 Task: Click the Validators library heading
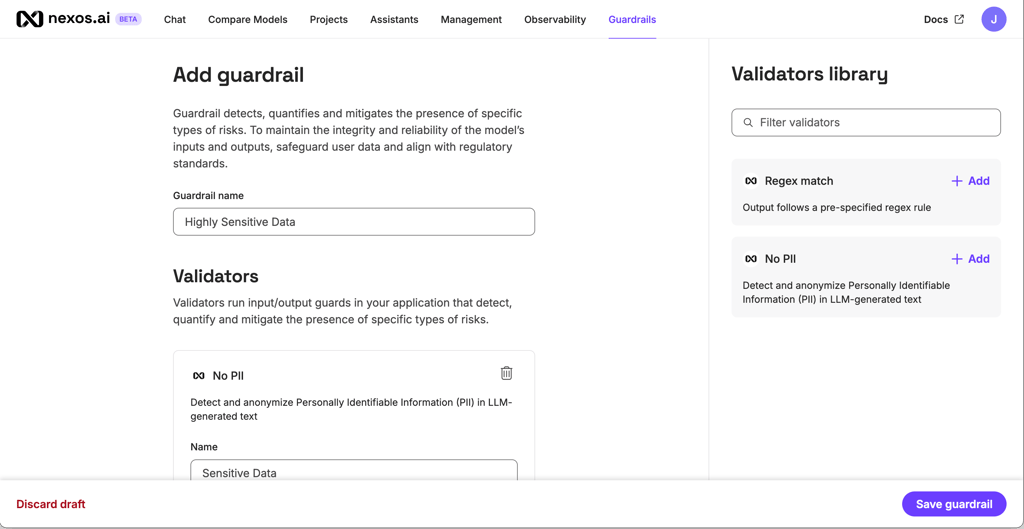(810, 74)
